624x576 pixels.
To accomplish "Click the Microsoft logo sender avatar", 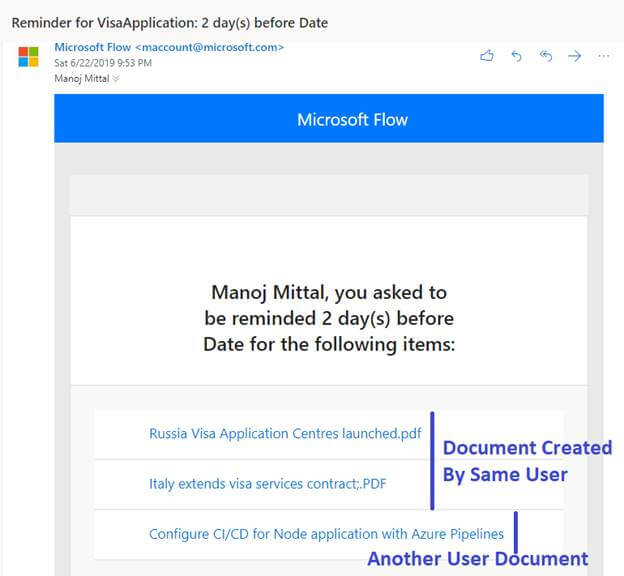I will (x=28, y=57).
